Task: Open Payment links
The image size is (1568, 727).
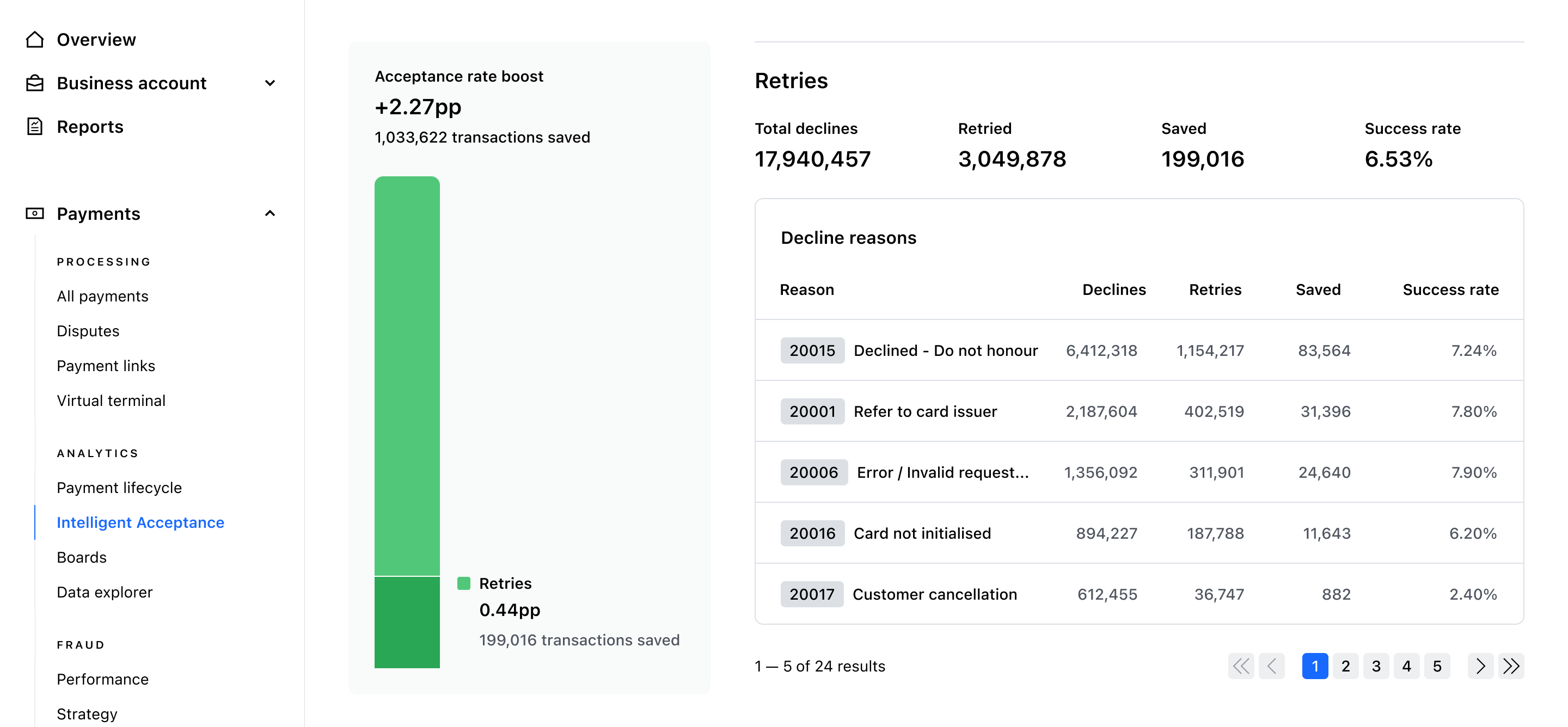Action: (x=106, y=366)
